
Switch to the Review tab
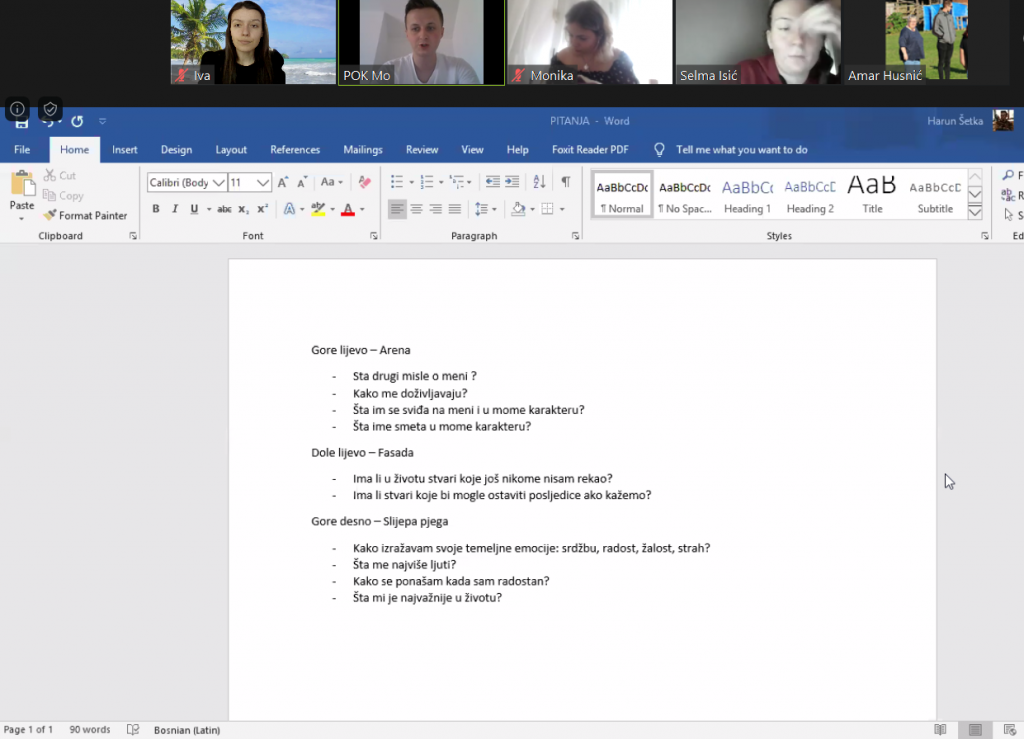[x=422, y=150]
